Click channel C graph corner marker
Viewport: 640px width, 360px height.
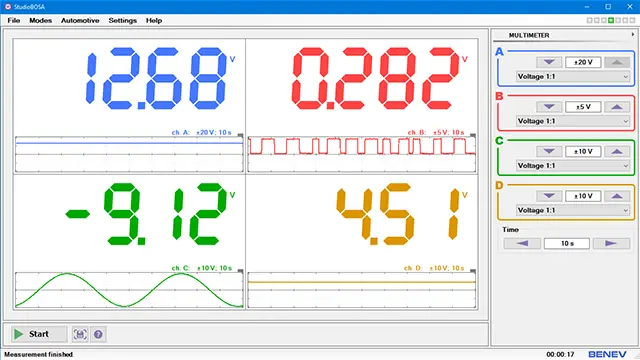[240, 271]
